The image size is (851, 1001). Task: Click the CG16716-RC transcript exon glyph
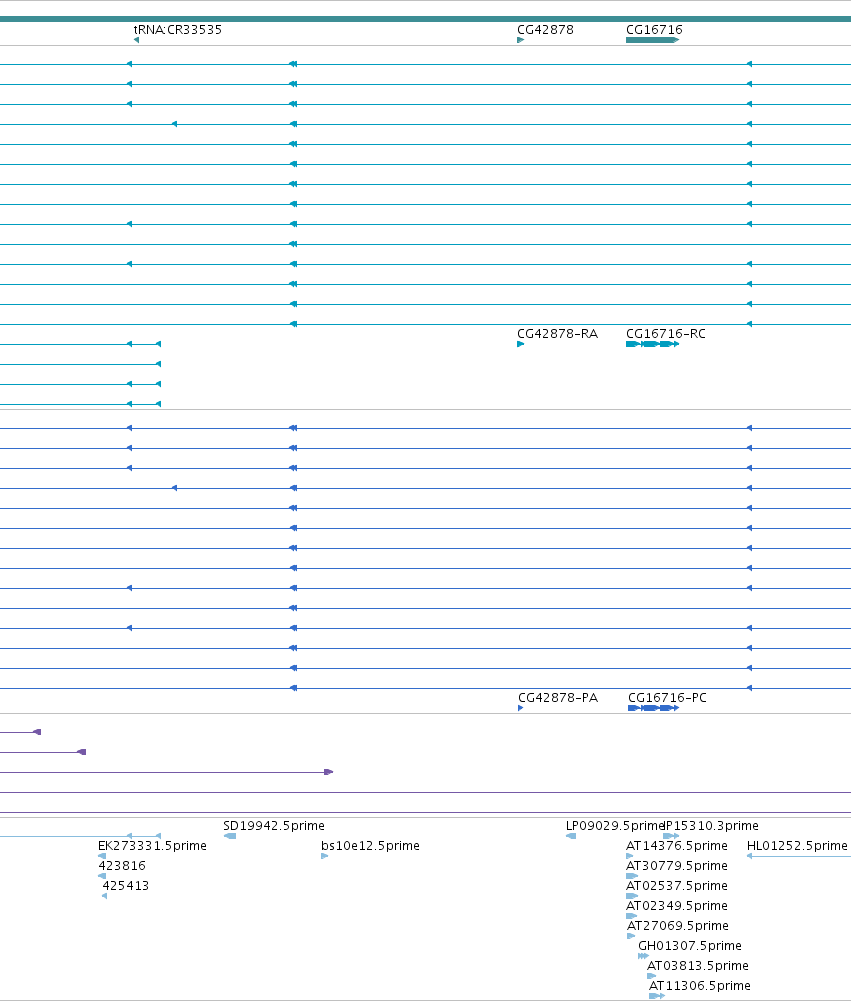652,344
